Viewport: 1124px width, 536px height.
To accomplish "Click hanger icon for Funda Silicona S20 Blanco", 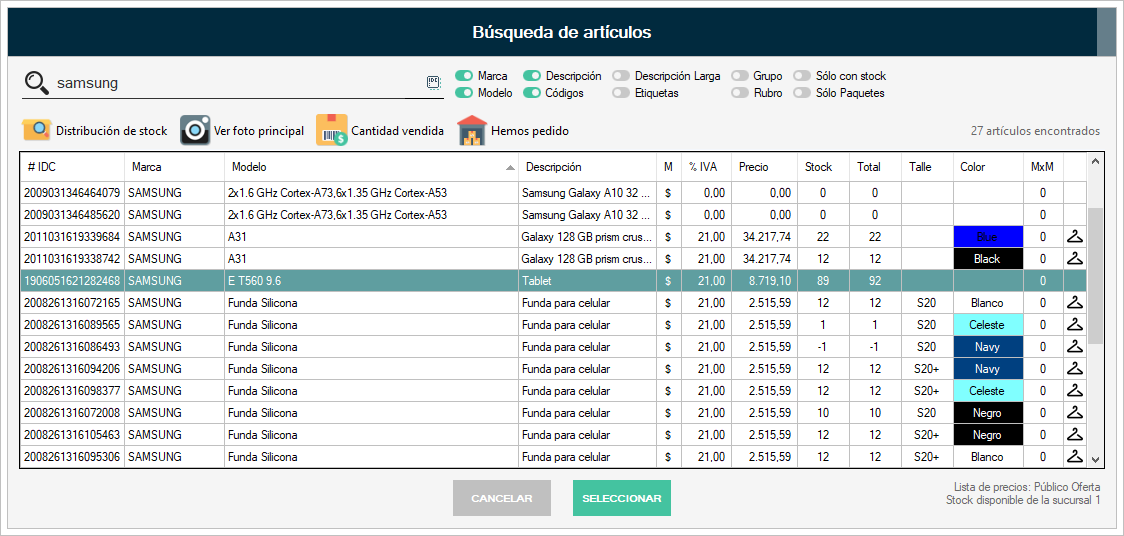I will click(x=1074, y=303).
